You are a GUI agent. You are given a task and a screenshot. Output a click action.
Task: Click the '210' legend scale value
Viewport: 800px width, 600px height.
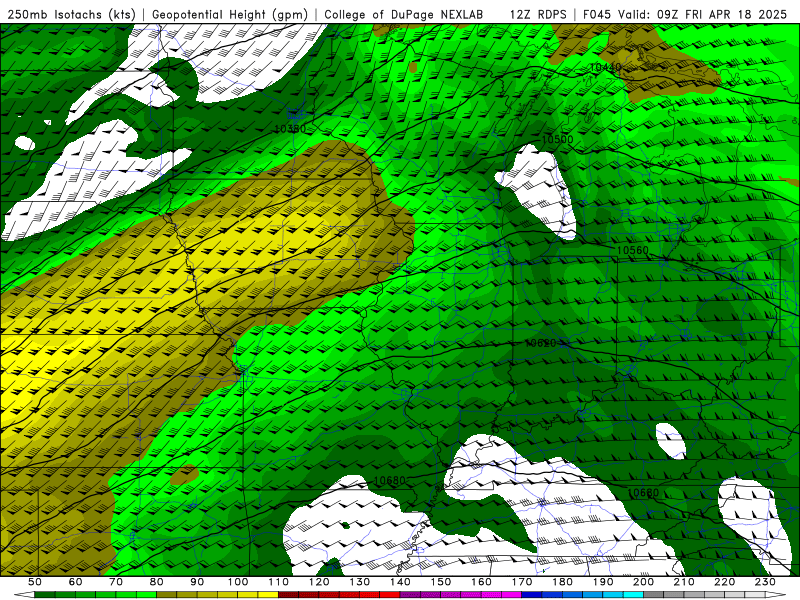click(684, 582)
